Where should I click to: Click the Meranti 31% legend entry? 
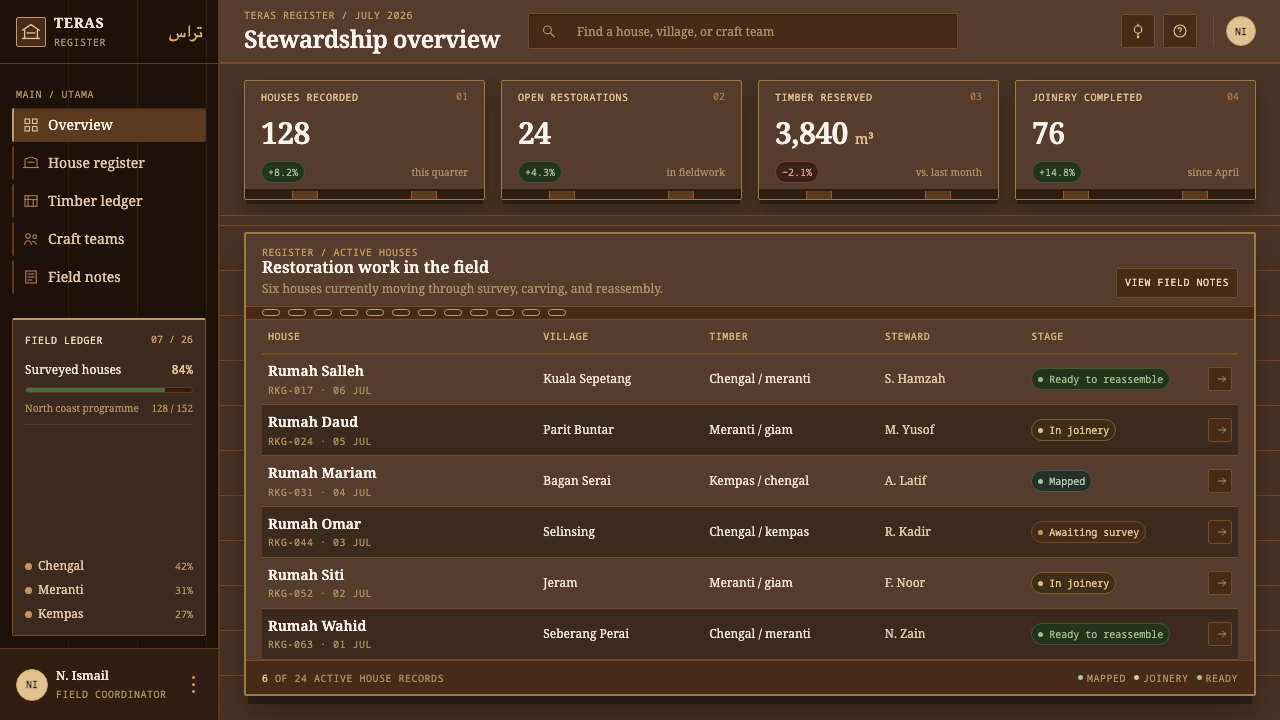[109, 590]
